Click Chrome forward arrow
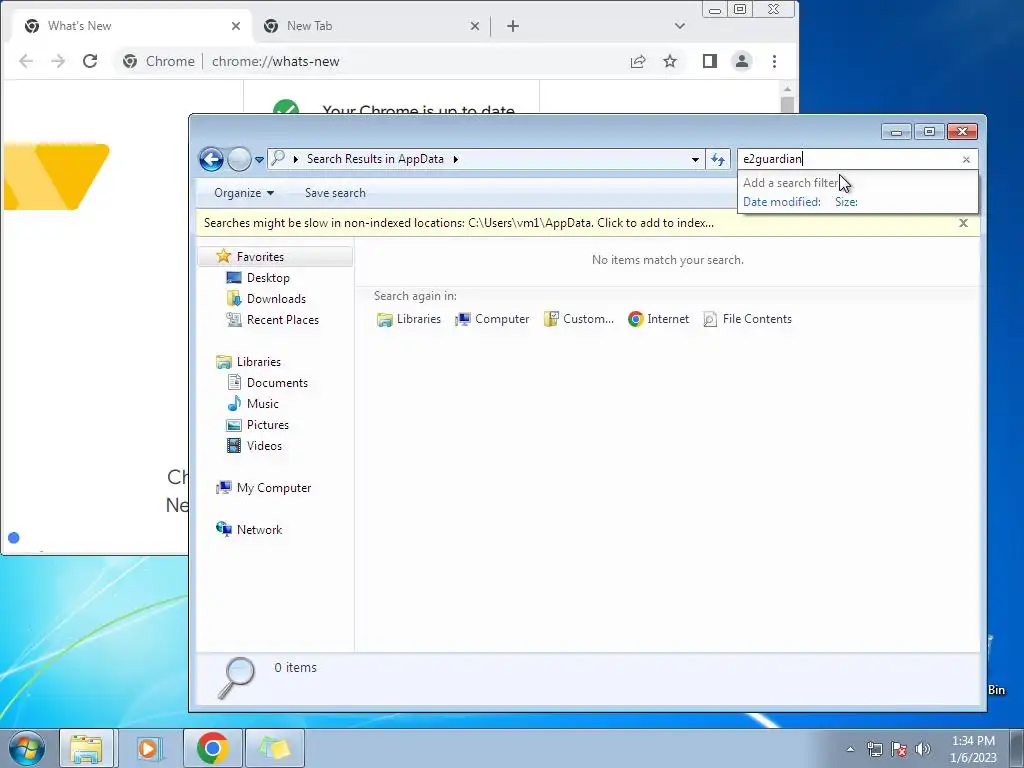Screen dimensions: 1024x768 point(58,61)
